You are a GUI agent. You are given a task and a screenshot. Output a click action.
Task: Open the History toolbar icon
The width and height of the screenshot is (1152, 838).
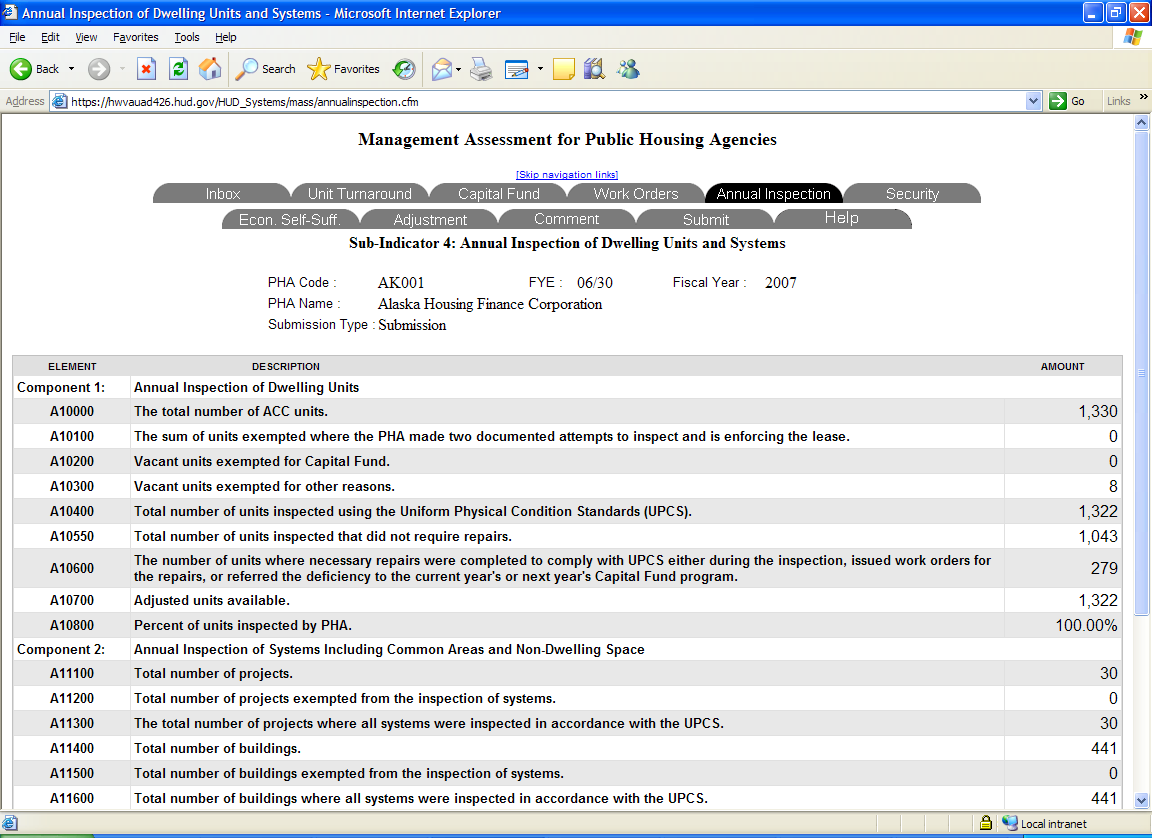tap(404, 69)
